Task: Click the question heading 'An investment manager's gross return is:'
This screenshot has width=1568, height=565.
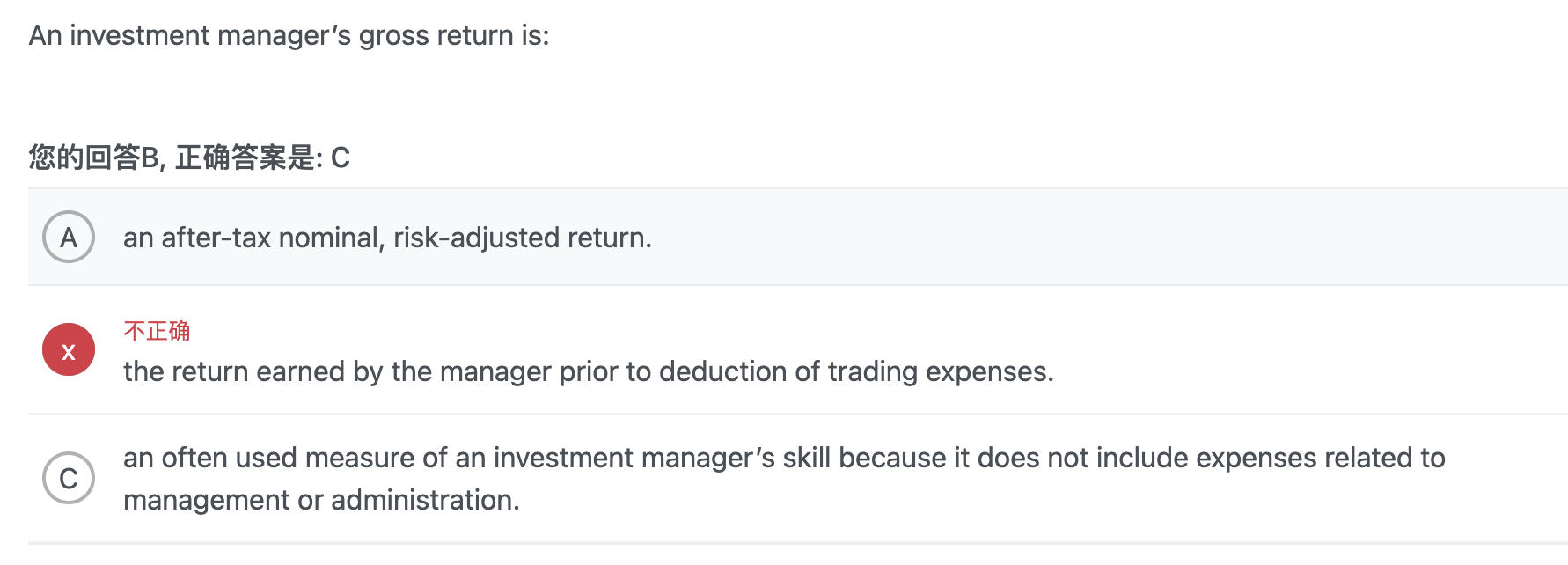Action: pos(289,36)
